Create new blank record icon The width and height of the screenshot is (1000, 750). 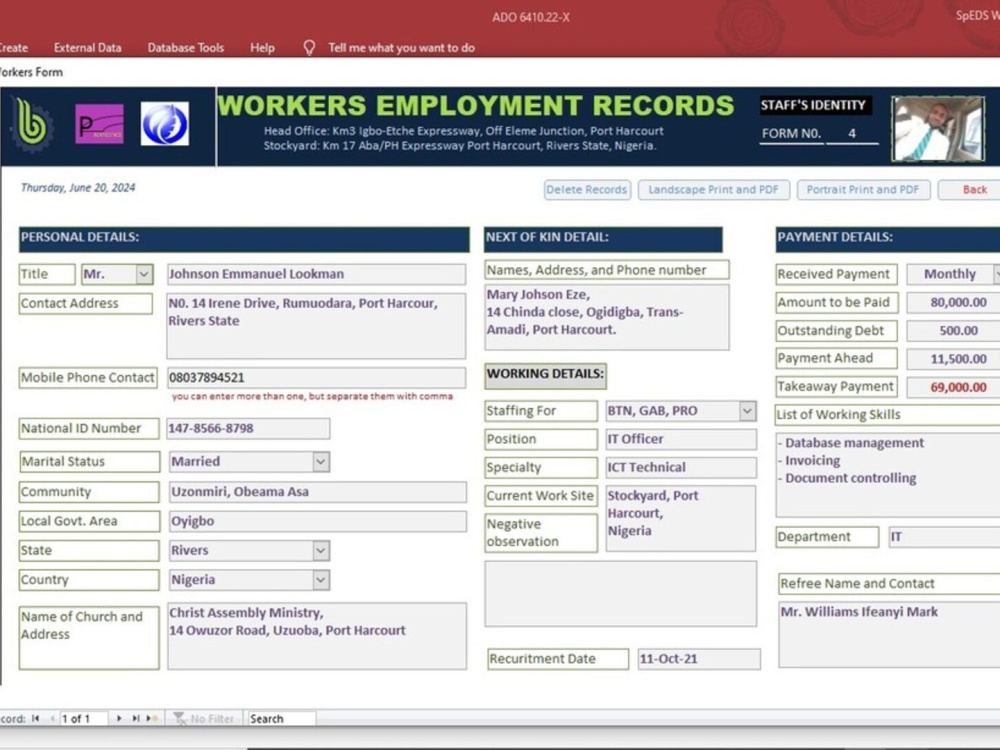152,718
